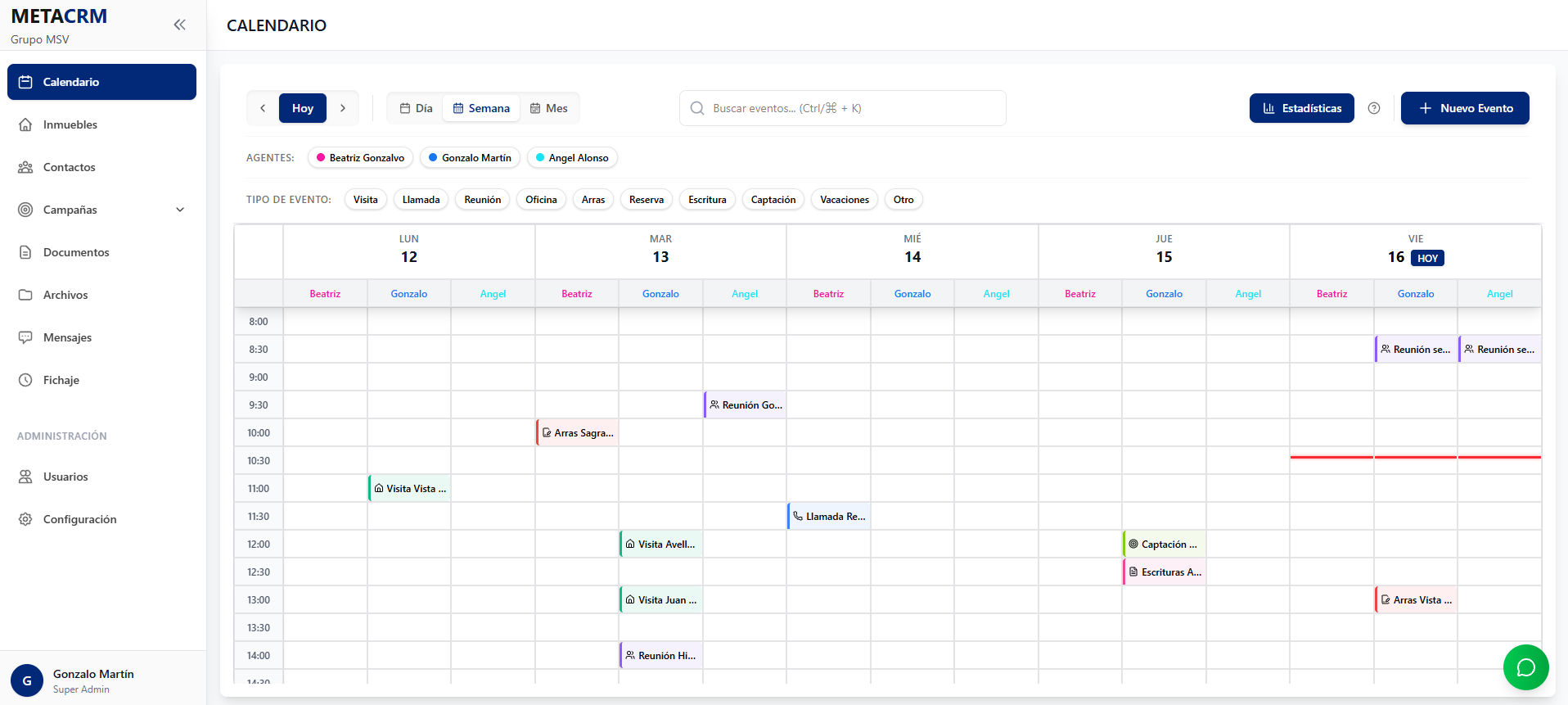Switch to Semana view
1568x705 pixels.
pos(481,108)
